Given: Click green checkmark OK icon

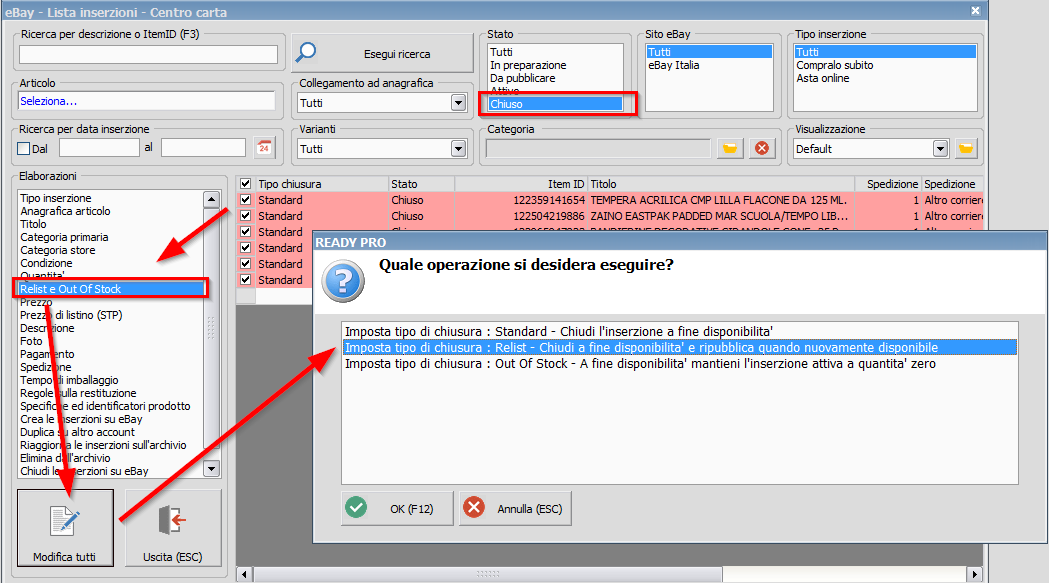Looking at the screenshot, I should click(x=356, y=507).
